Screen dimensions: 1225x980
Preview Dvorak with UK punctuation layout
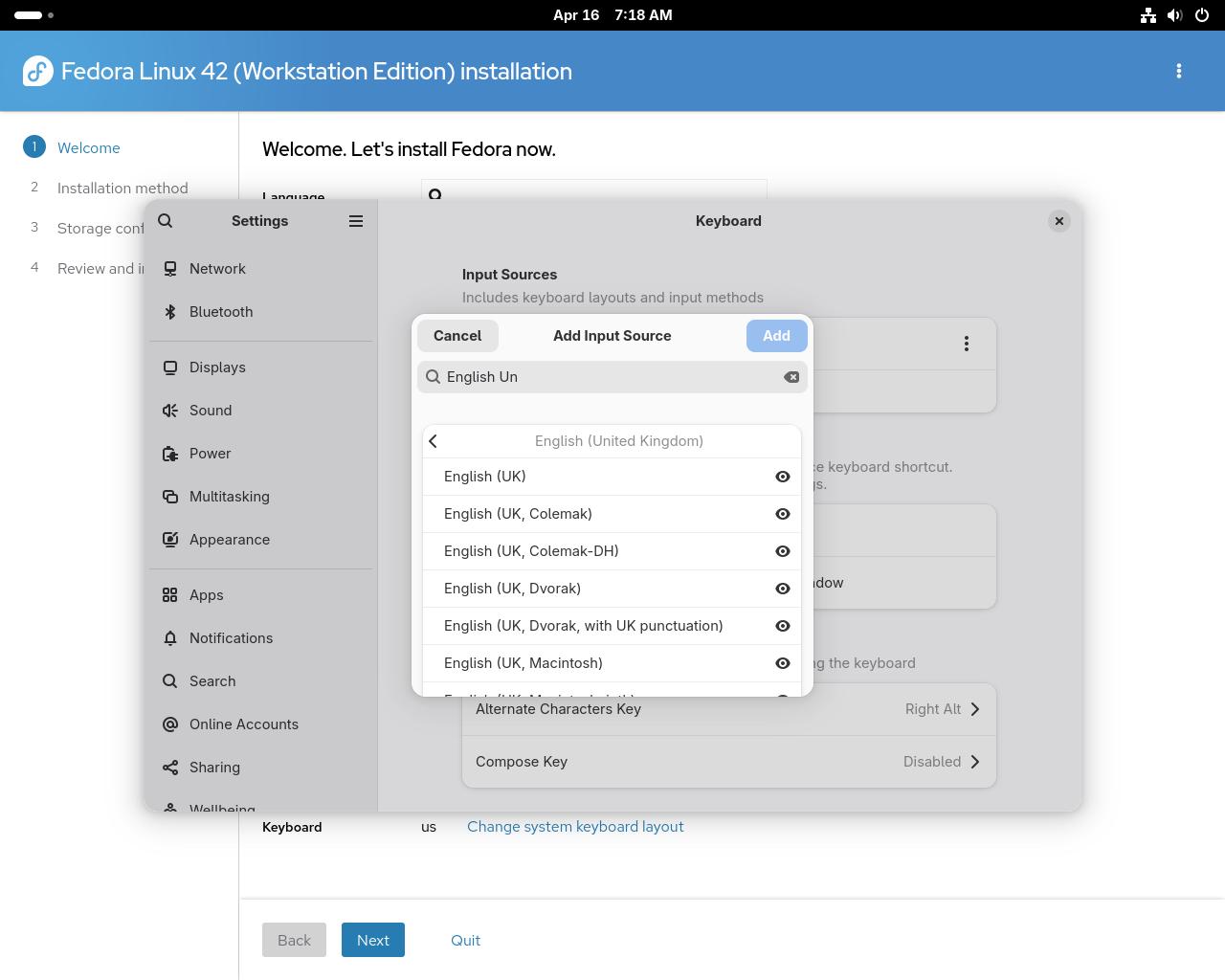coord(783,626)
